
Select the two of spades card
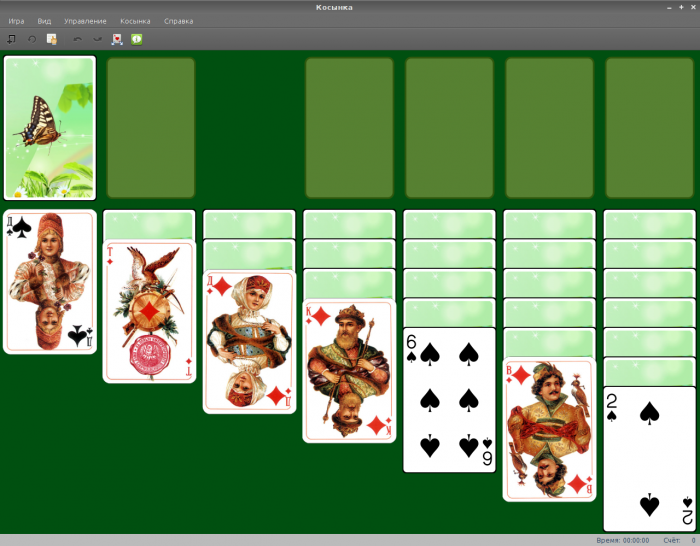[649, 459]
